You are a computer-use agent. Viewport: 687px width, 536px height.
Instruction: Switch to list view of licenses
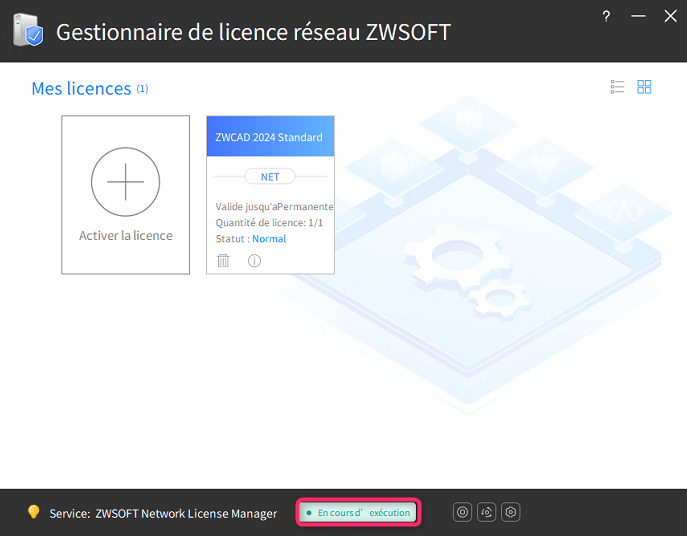(617, 87)
